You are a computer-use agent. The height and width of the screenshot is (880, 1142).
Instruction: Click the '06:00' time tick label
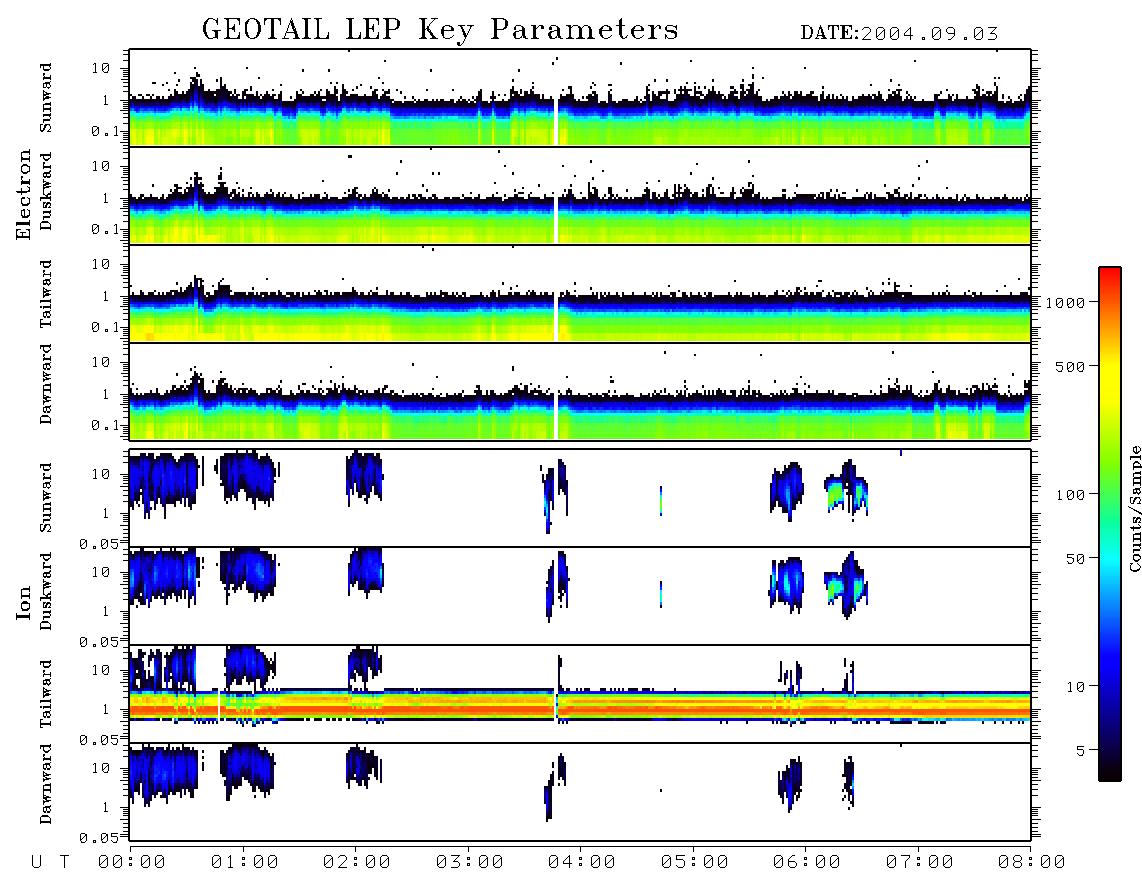(807, 862)
